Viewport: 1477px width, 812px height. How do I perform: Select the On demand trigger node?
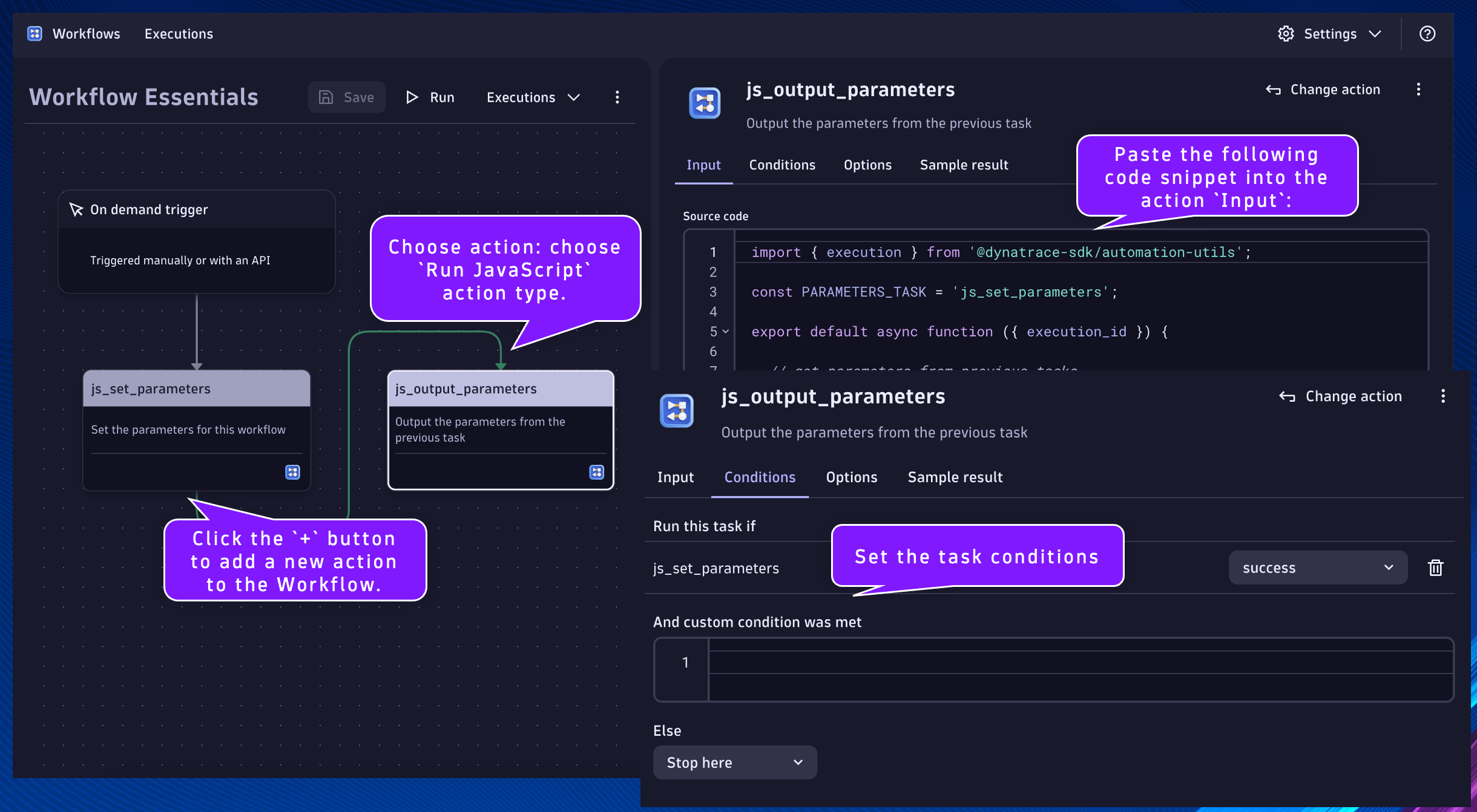point(197,241)
